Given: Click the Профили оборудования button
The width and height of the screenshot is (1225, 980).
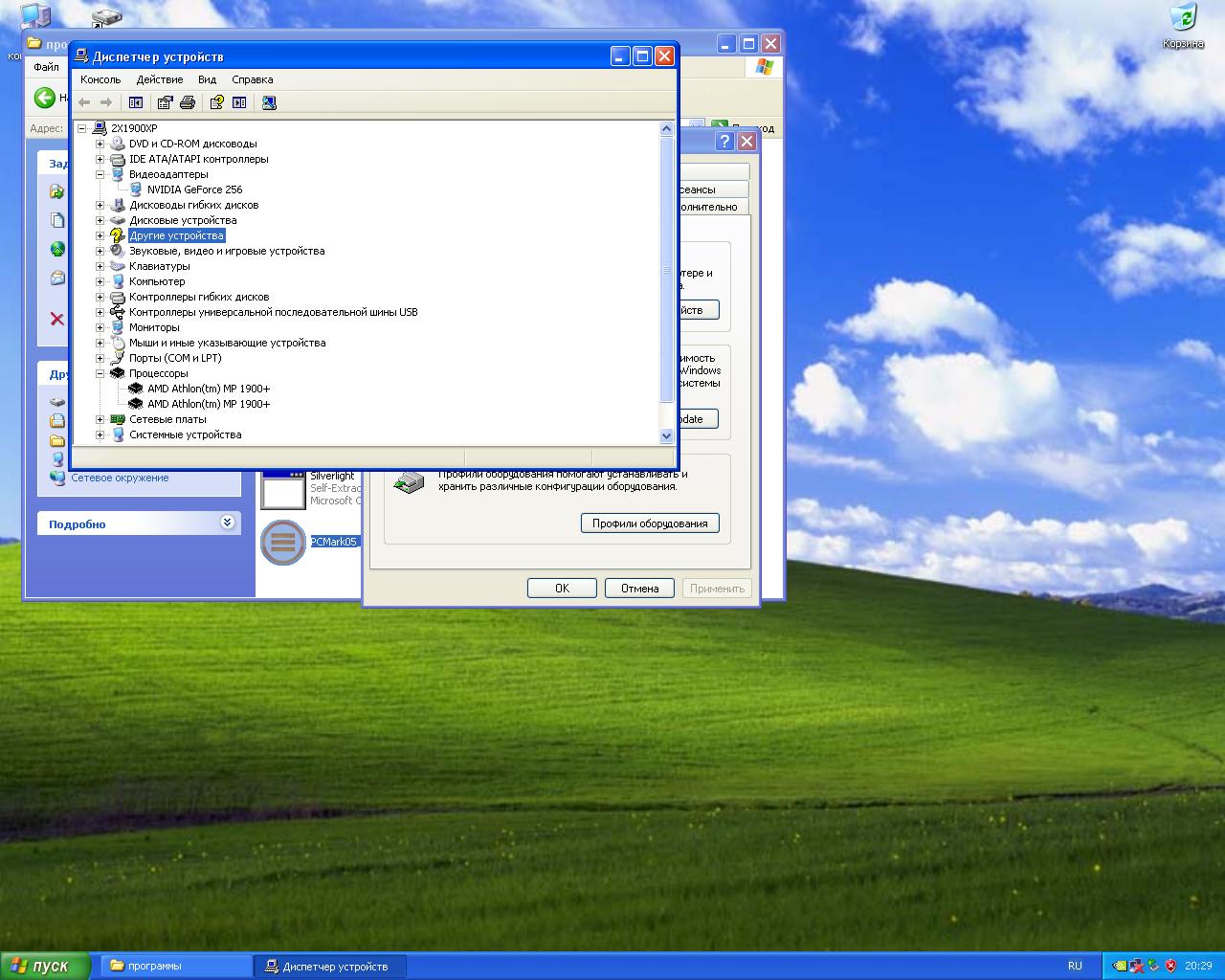Looking at the screenshot, I should coord(650,523).
